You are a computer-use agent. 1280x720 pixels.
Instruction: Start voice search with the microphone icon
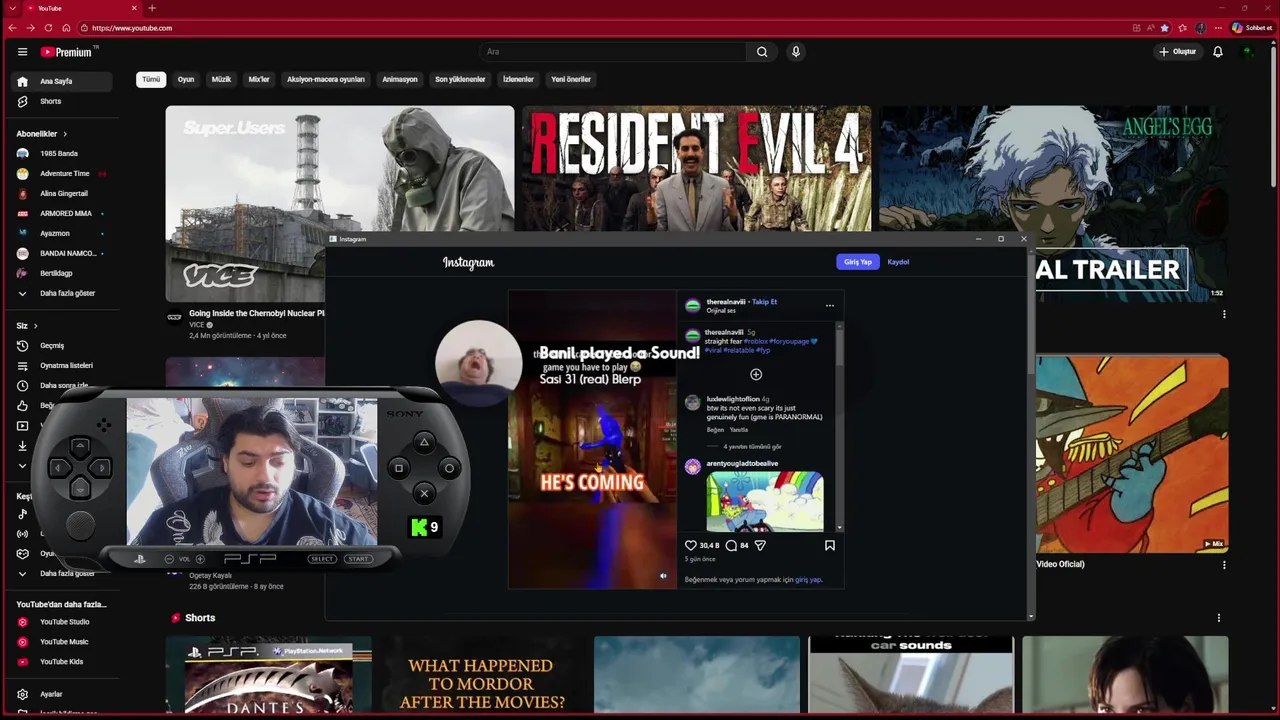[x=796, y=52]
